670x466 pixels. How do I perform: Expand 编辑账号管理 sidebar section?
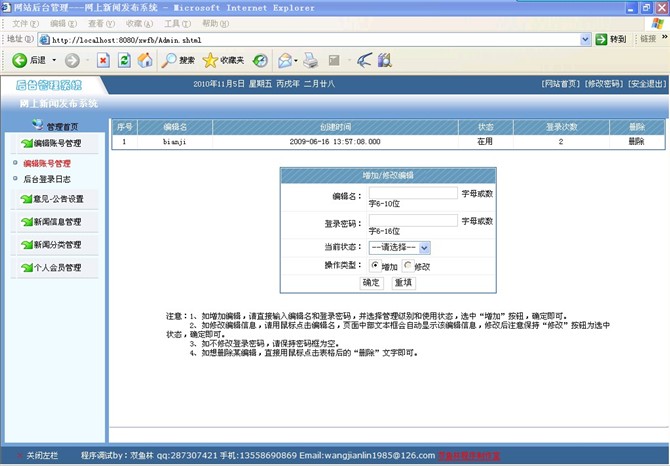pyautogui.click(x=55, y=144)
